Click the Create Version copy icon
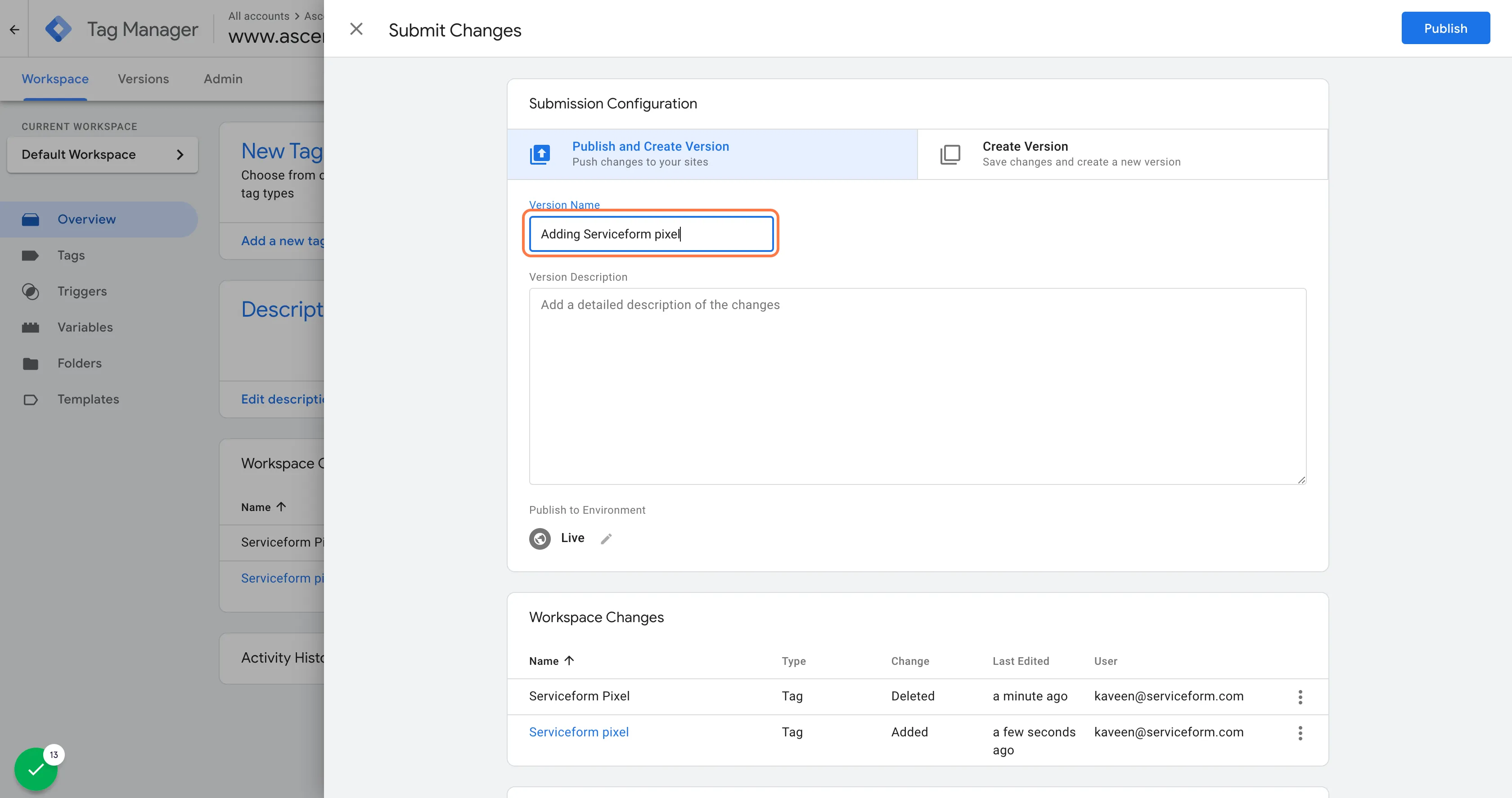 click(x=949, y=154)
